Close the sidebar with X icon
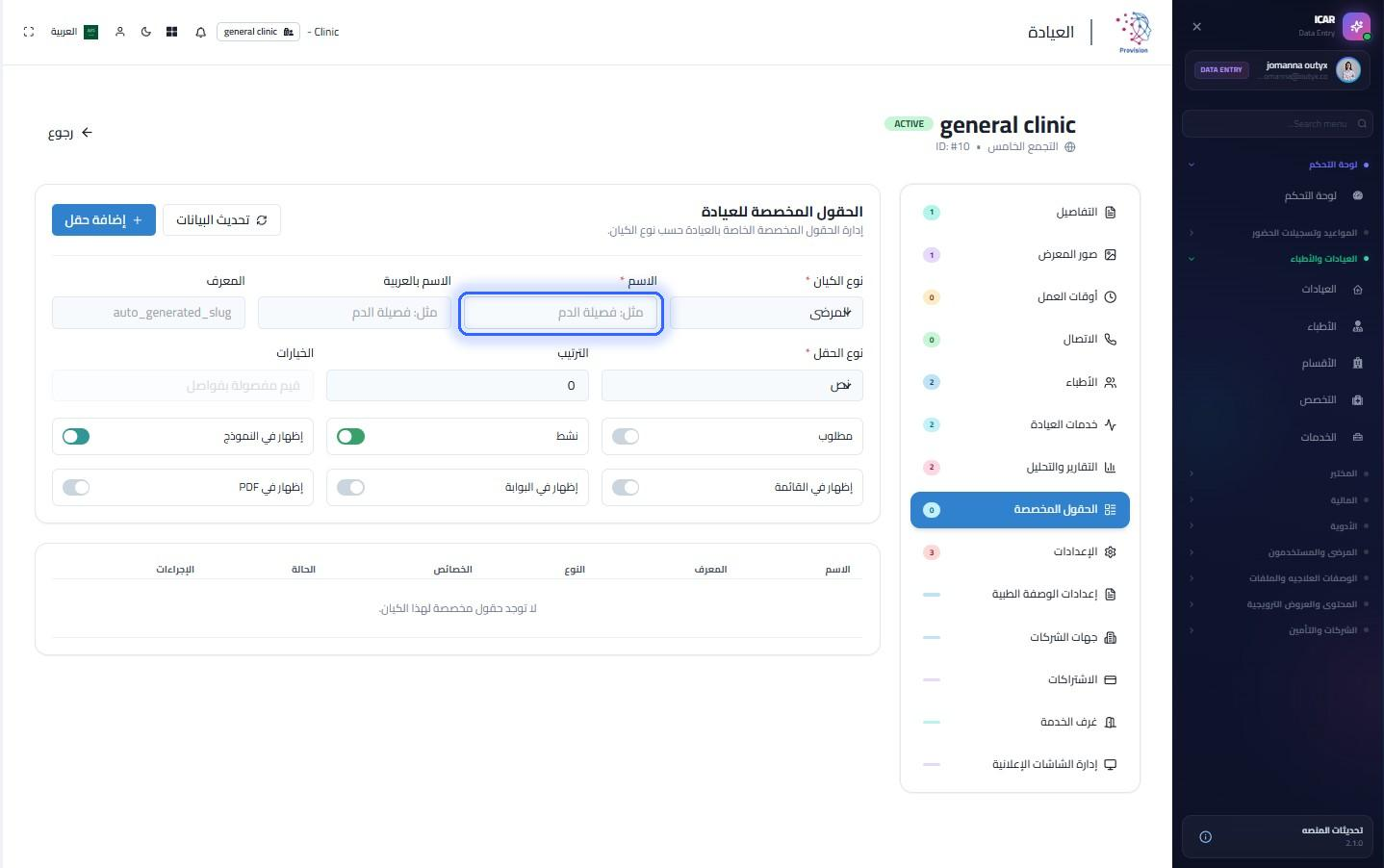The height and width of the screenshot is (868, 1384). pos(1196,27)
